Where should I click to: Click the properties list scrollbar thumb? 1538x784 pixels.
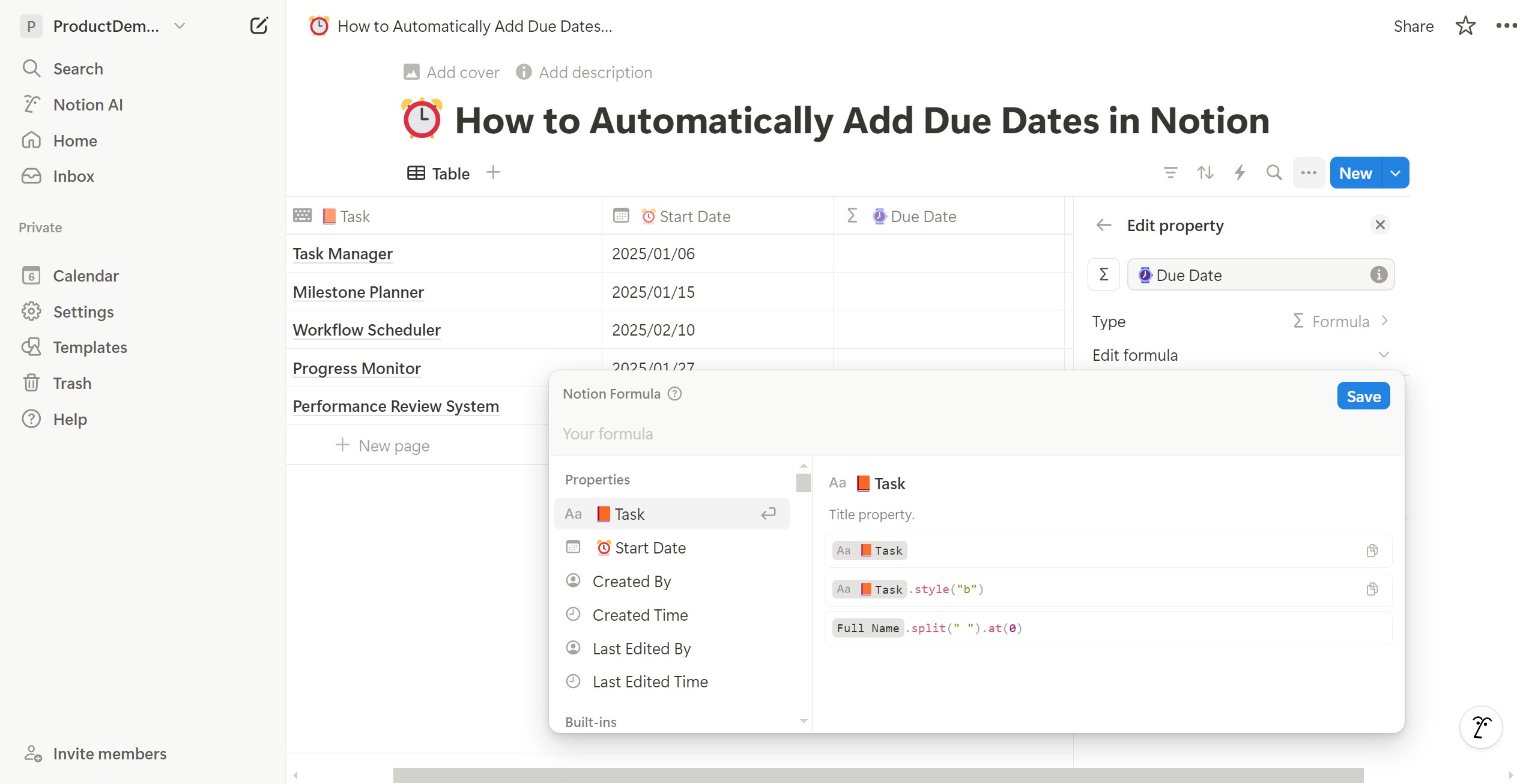[x=803, y=482]
